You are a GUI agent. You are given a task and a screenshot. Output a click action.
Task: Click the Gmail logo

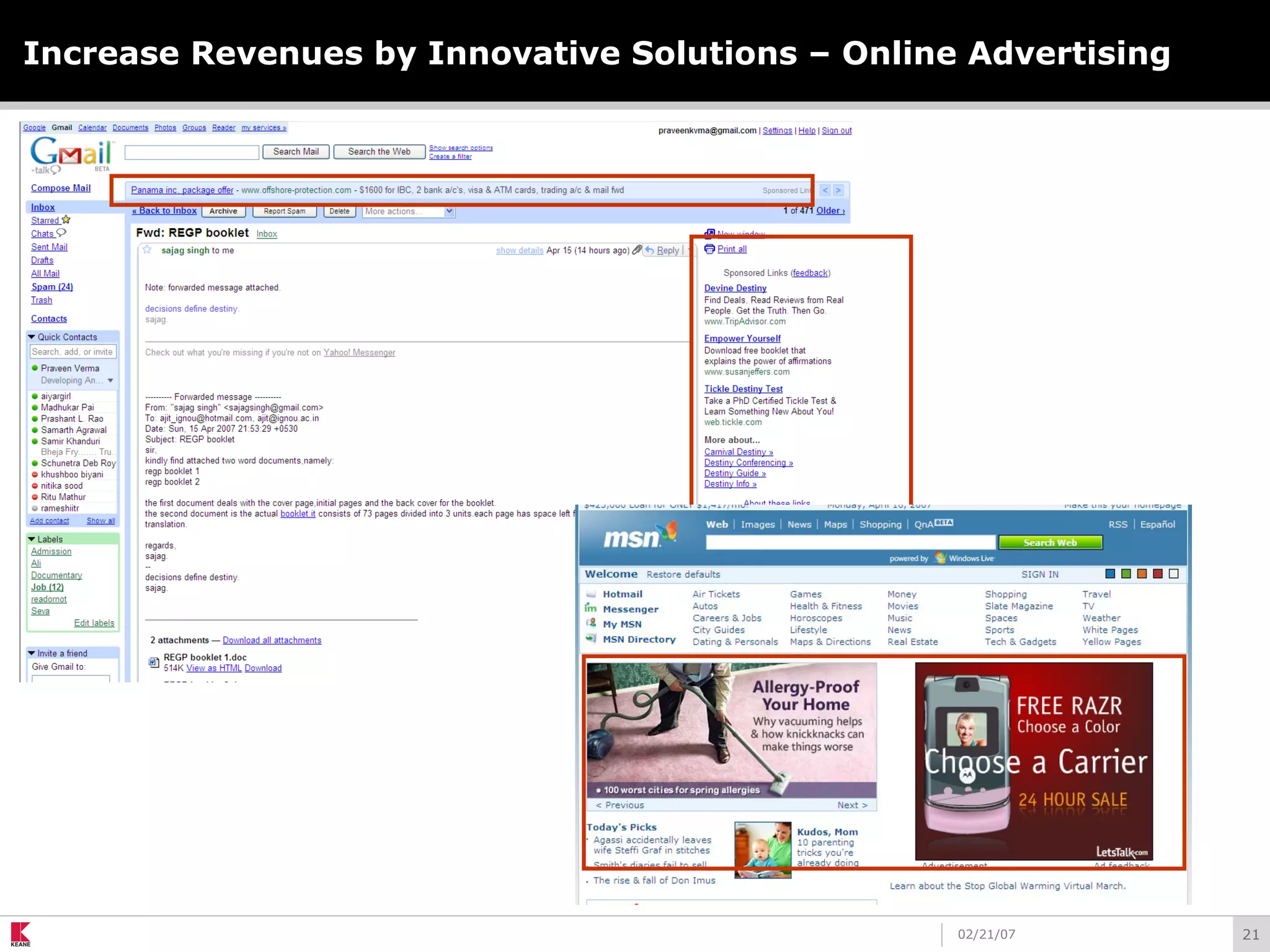pos(71,154)
